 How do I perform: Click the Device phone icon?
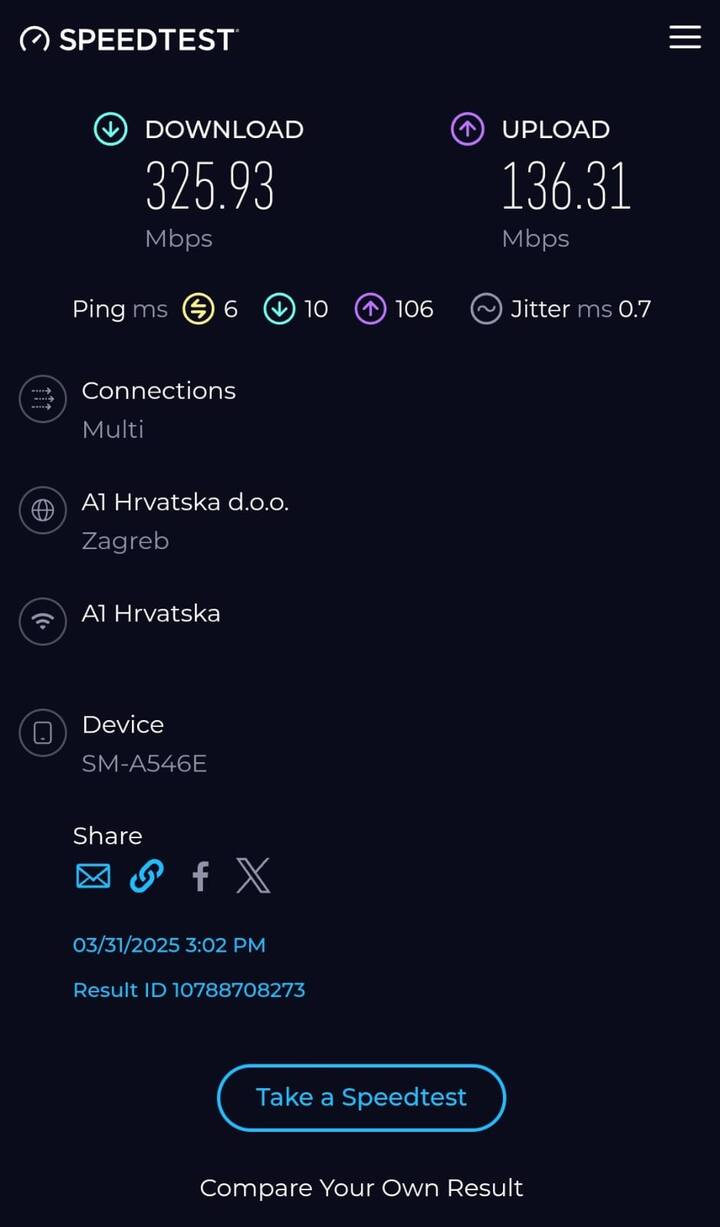point(43,733)
